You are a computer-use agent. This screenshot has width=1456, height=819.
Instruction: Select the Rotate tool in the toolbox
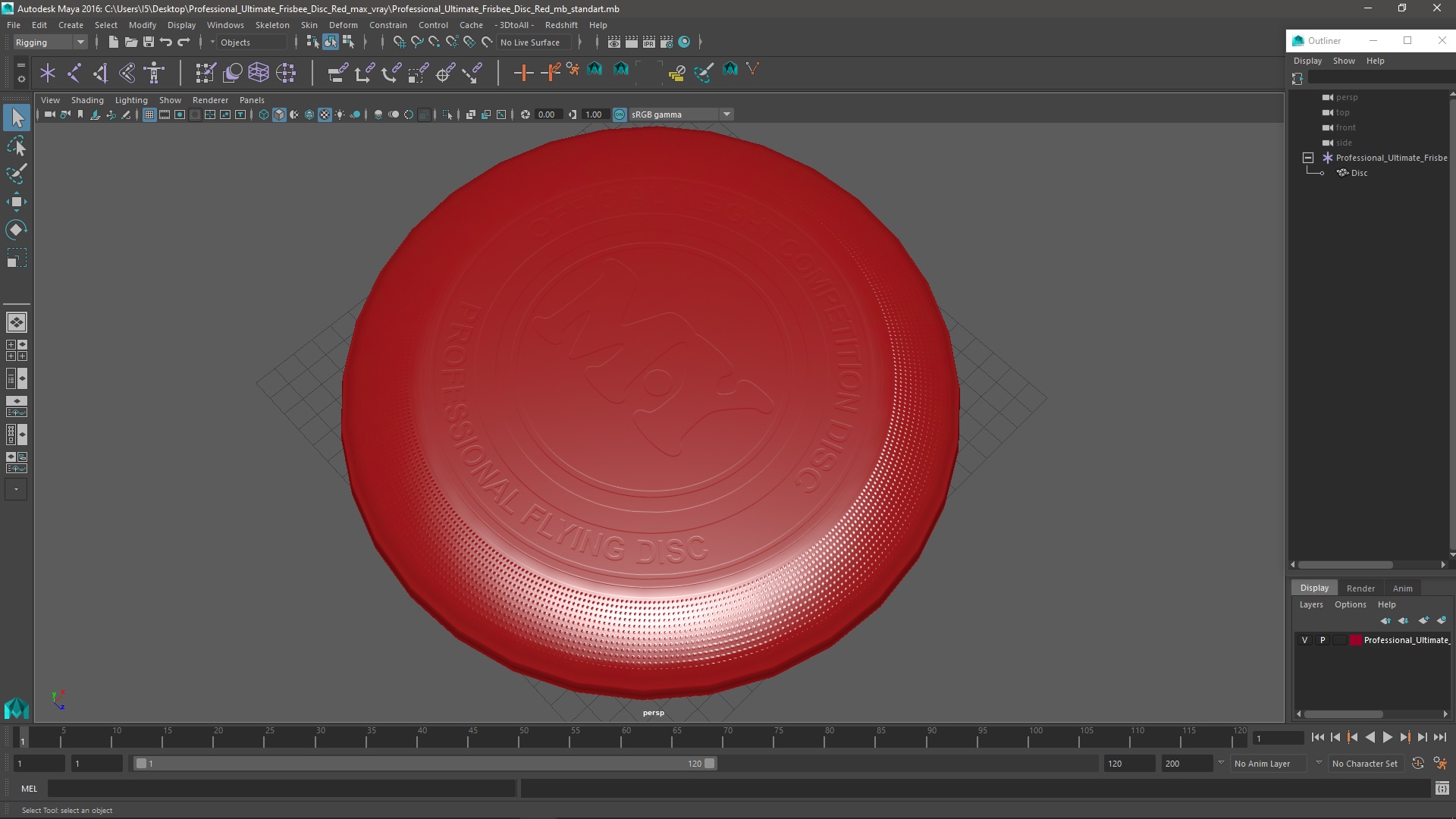pyautogui.click(x=16, y=230)
